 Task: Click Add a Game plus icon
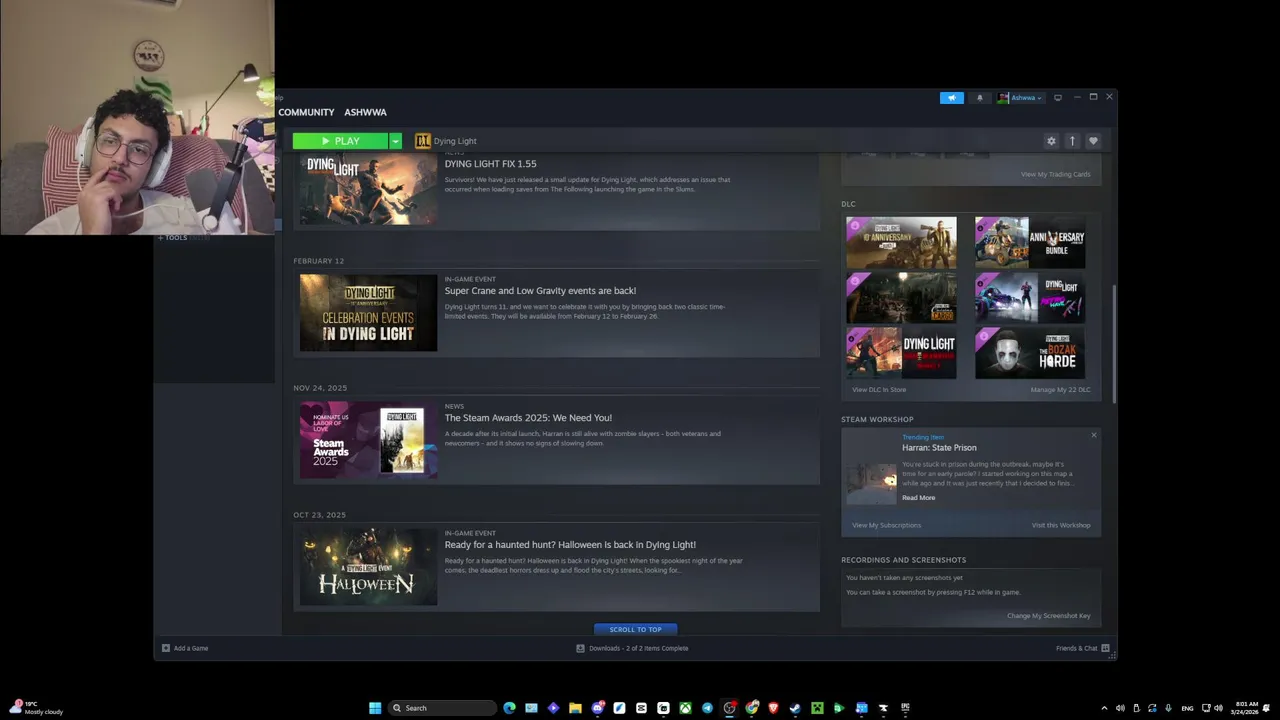coord(166,648)
